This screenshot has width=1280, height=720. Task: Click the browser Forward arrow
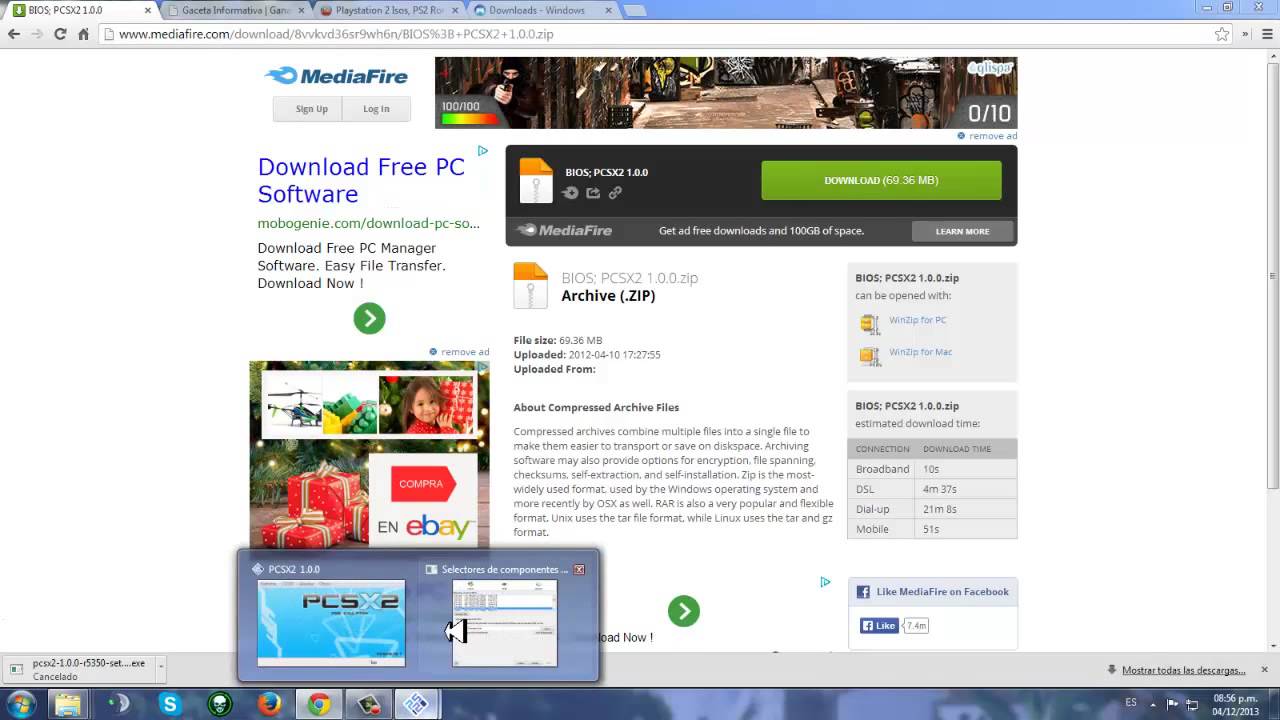pyautogui.click(x=37, y=34)
